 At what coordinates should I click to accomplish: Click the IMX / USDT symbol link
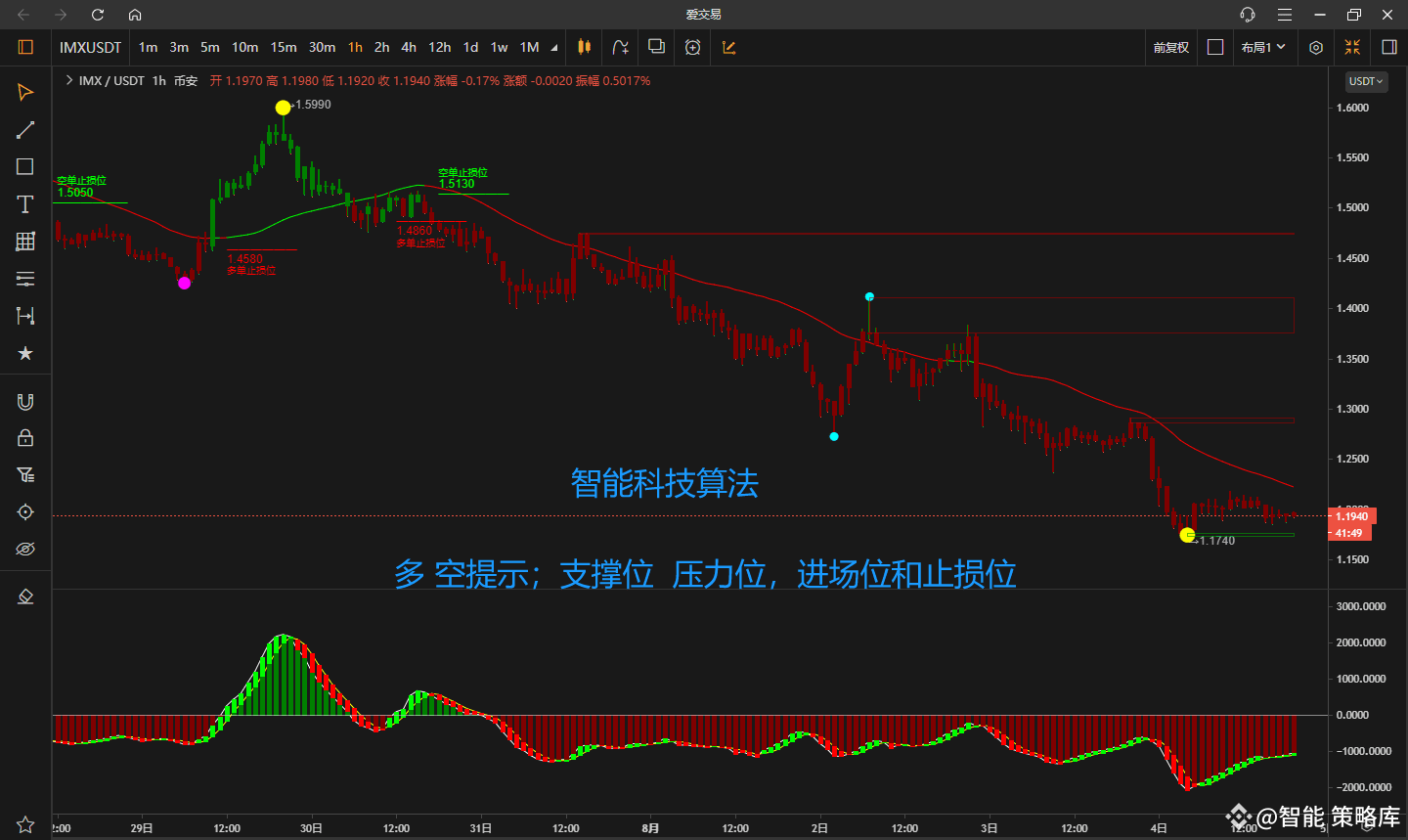pyautogui.click(x=114, y=81)
